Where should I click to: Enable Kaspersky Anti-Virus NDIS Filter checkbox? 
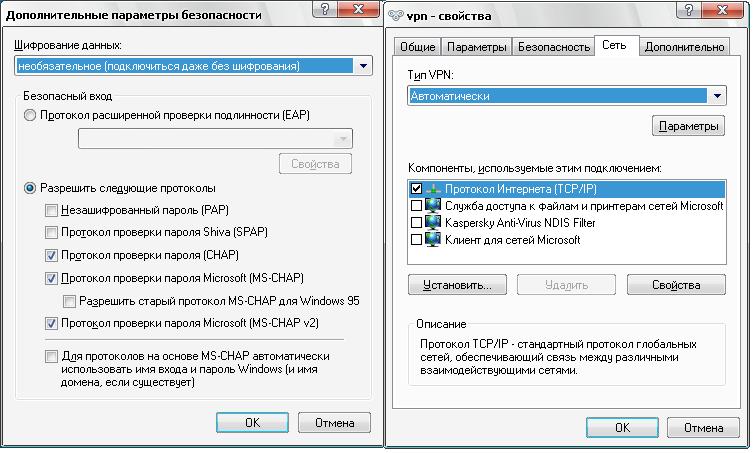tap(417, 222)
